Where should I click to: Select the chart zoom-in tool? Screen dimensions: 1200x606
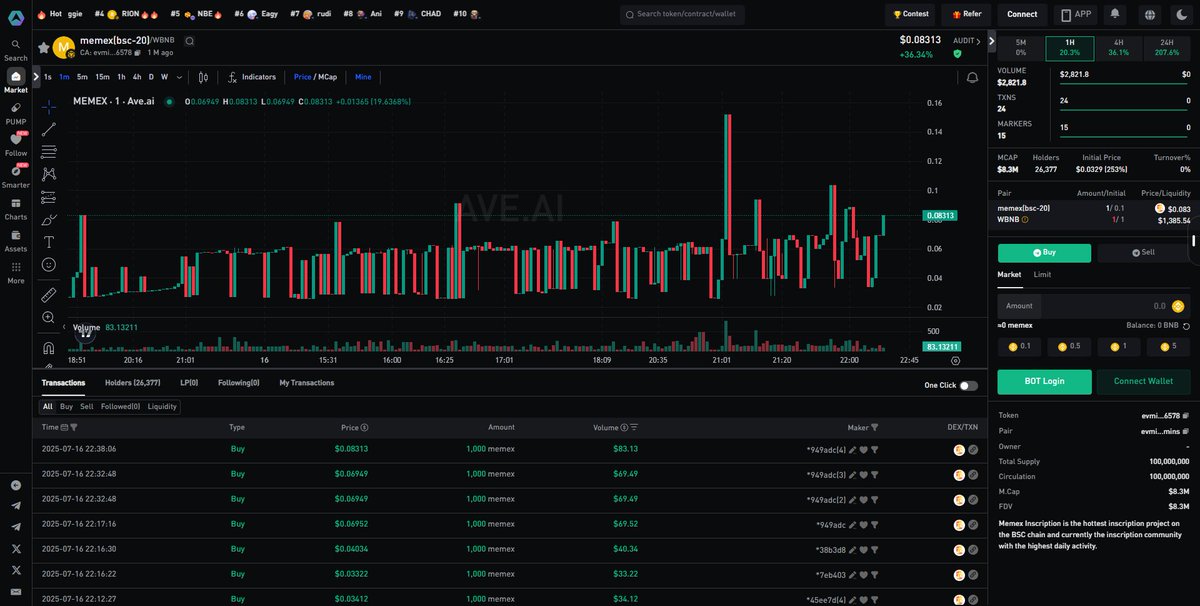48,317
